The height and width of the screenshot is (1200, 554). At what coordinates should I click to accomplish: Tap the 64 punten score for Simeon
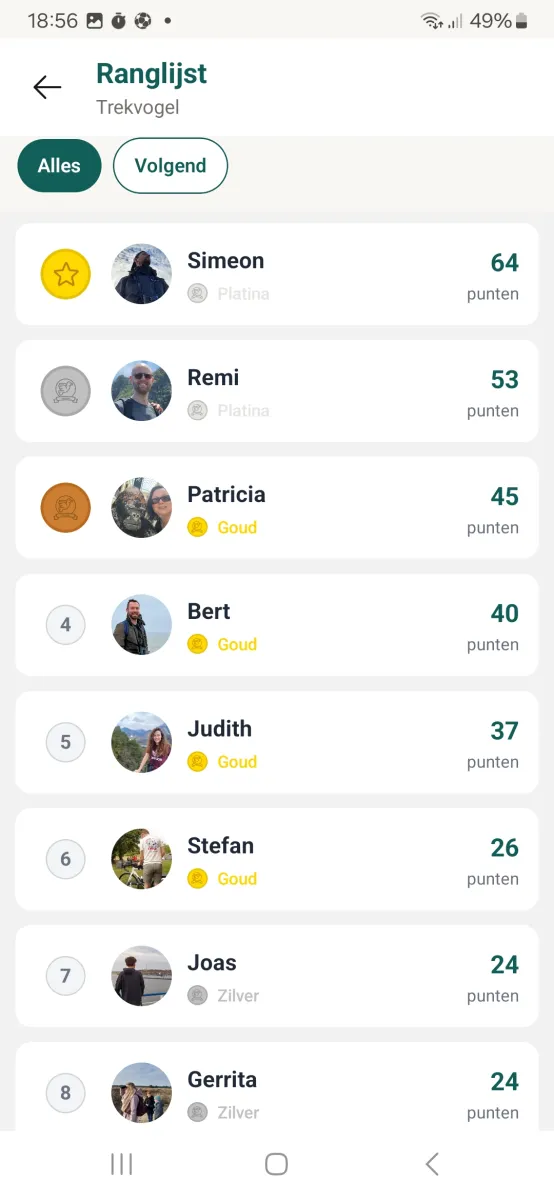pyautogui.click(x=493, y=276)
